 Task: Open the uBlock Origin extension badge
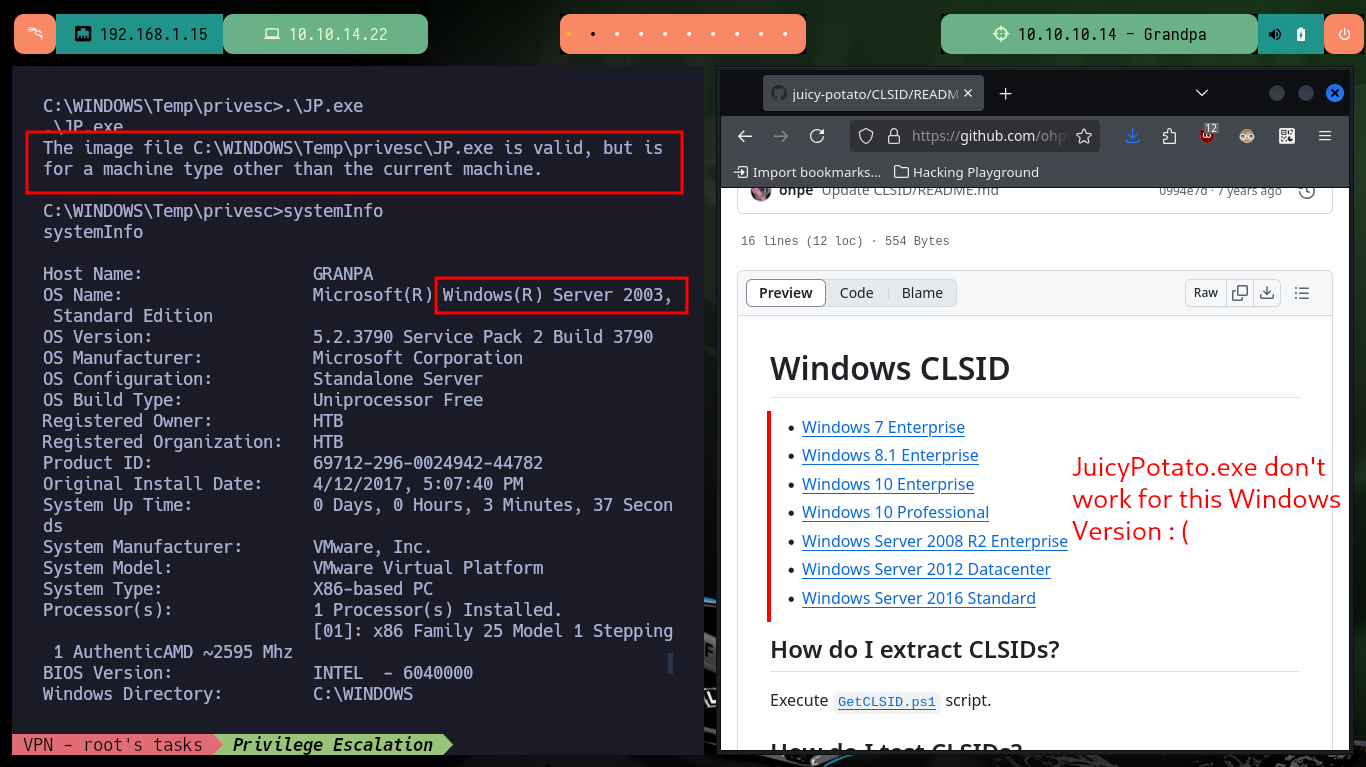tap(1208, 135)
